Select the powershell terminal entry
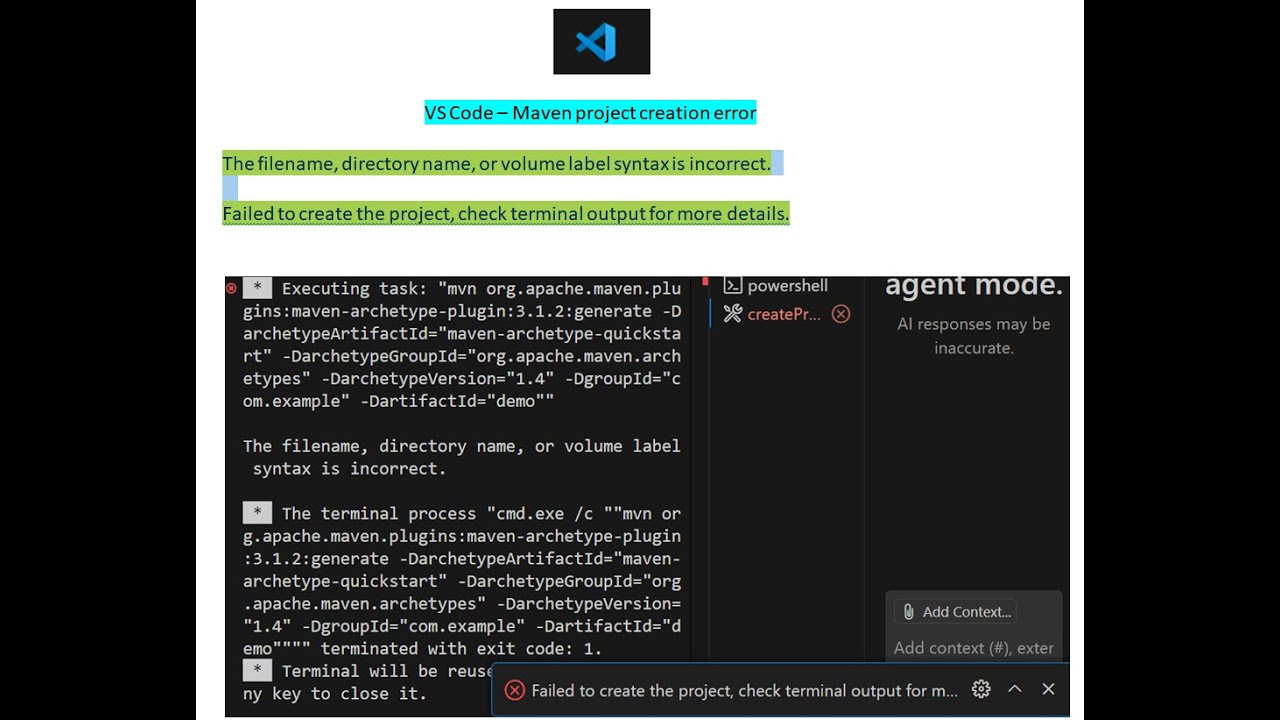1280x720 pixels. [x=776, y=286]
